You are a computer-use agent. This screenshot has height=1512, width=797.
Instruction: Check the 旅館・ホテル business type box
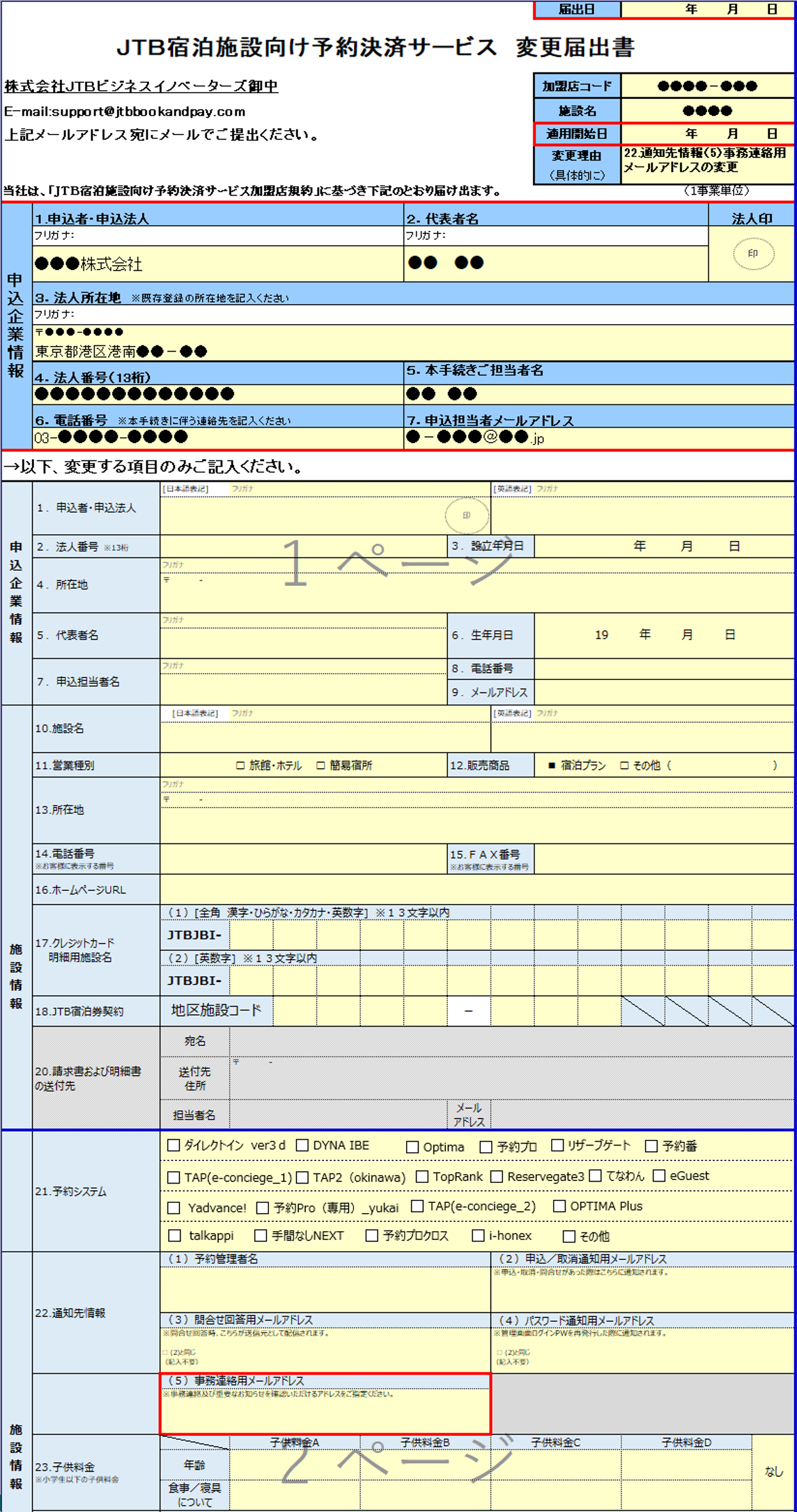pyautogui.click(x=240, y=766)
